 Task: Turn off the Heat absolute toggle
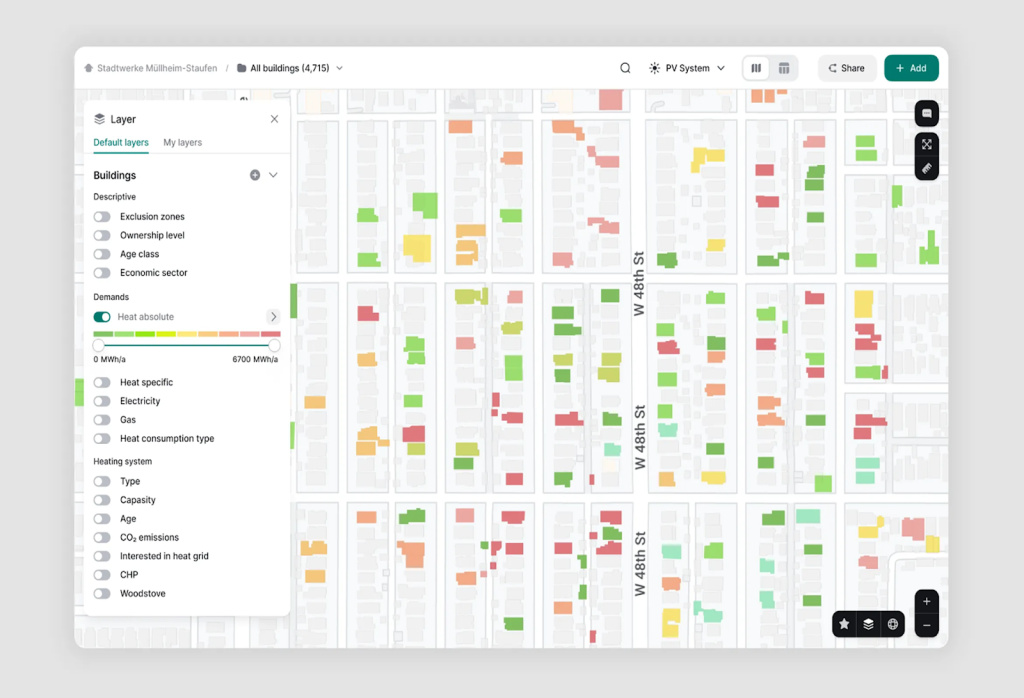(x=102, y=317)
